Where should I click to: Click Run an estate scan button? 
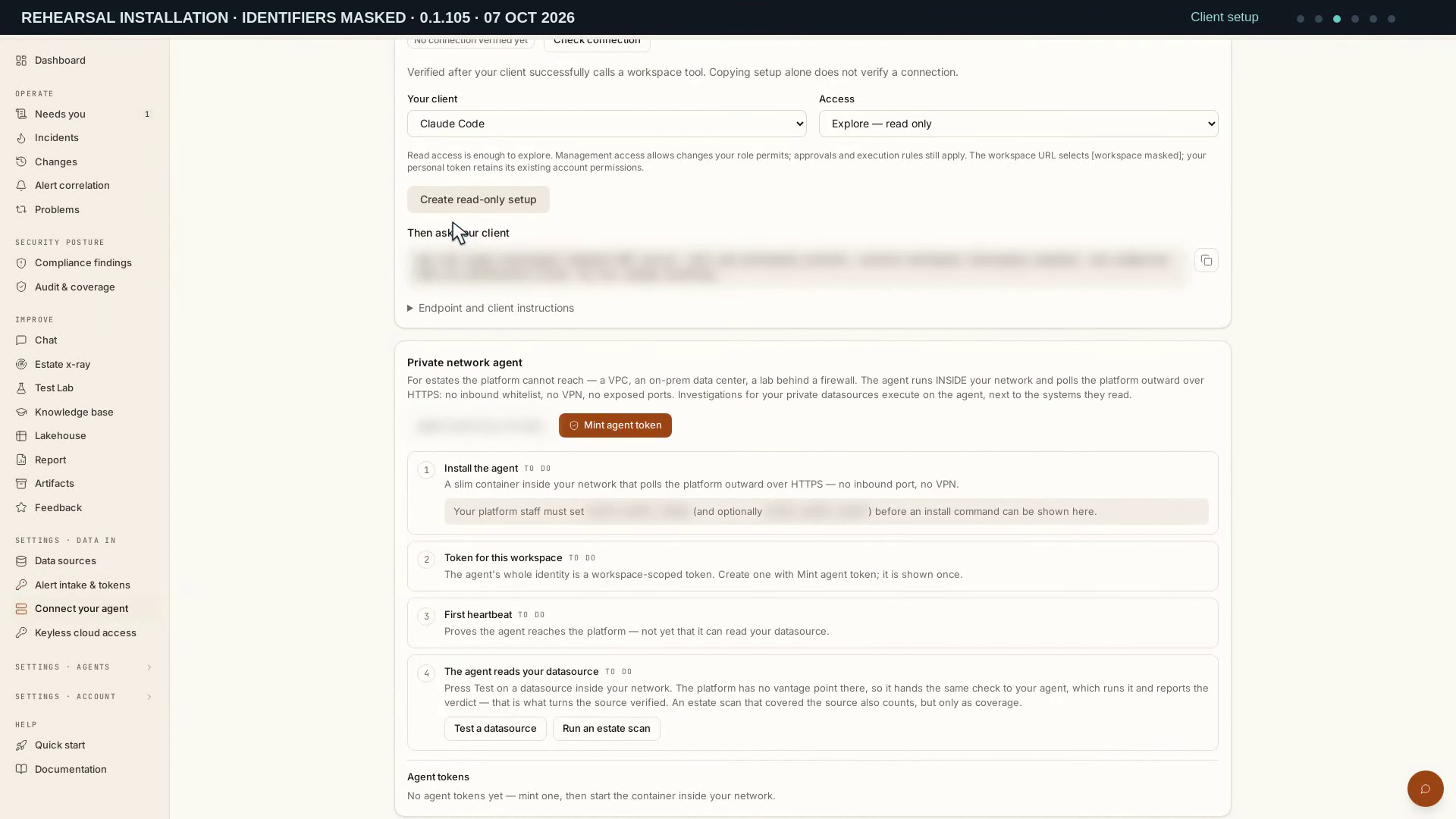pyautogui.click(x=607, y=729)
